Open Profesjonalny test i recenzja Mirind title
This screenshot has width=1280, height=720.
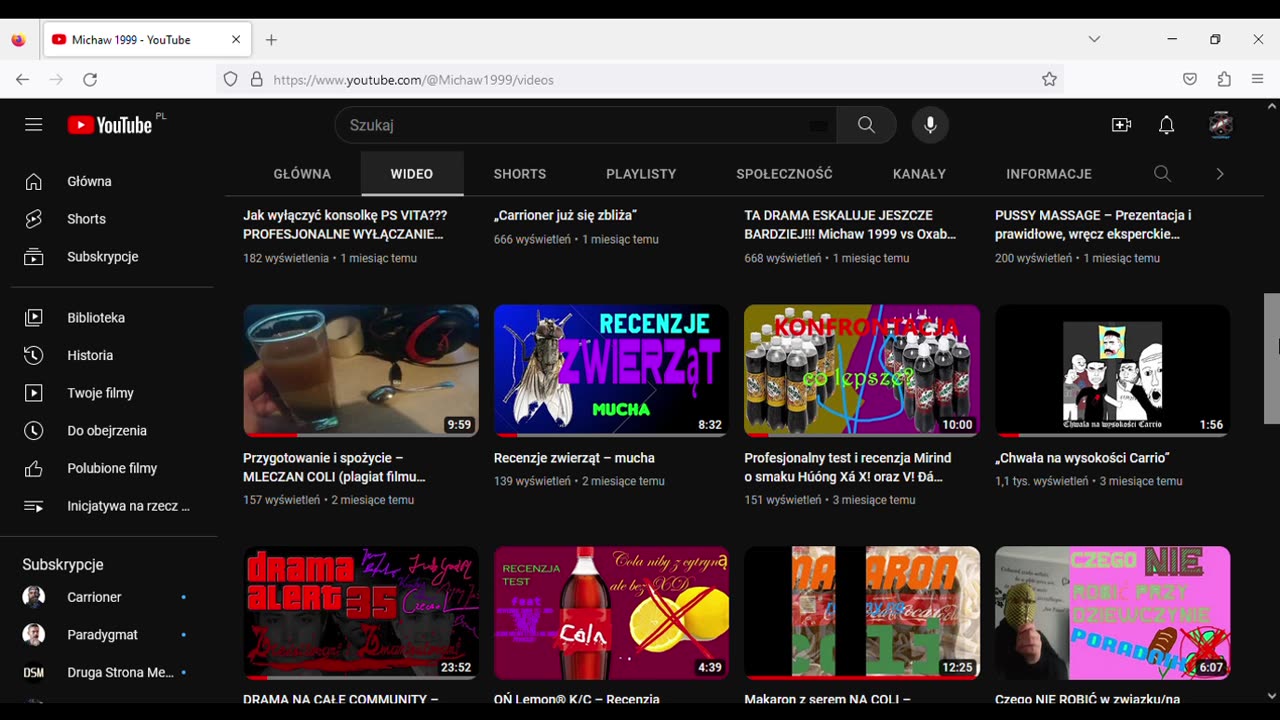848,467
